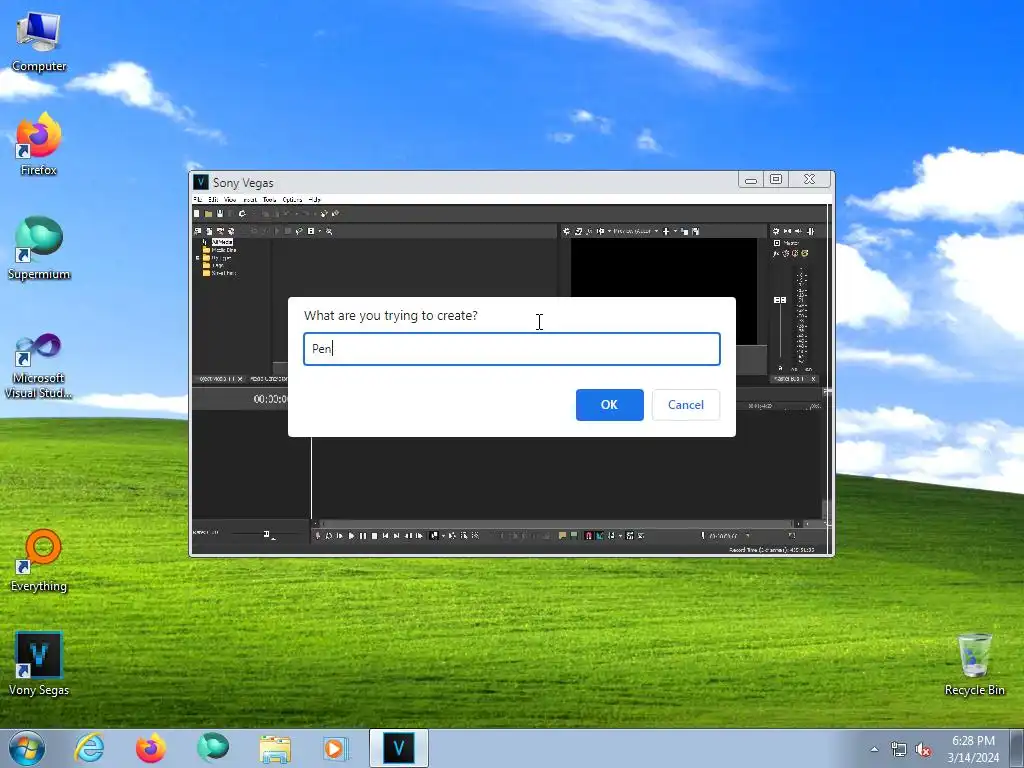Open Windows Explorer folder in taskbar
Screen dimensions: 1024x768
[275, 748]
